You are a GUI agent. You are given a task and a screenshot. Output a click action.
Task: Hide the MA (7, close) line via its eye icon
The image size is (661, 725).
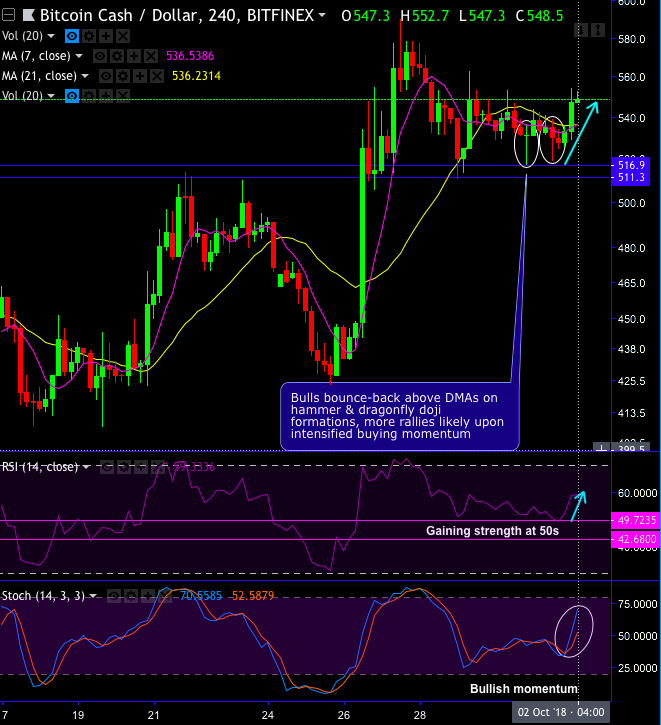[100, 56]
